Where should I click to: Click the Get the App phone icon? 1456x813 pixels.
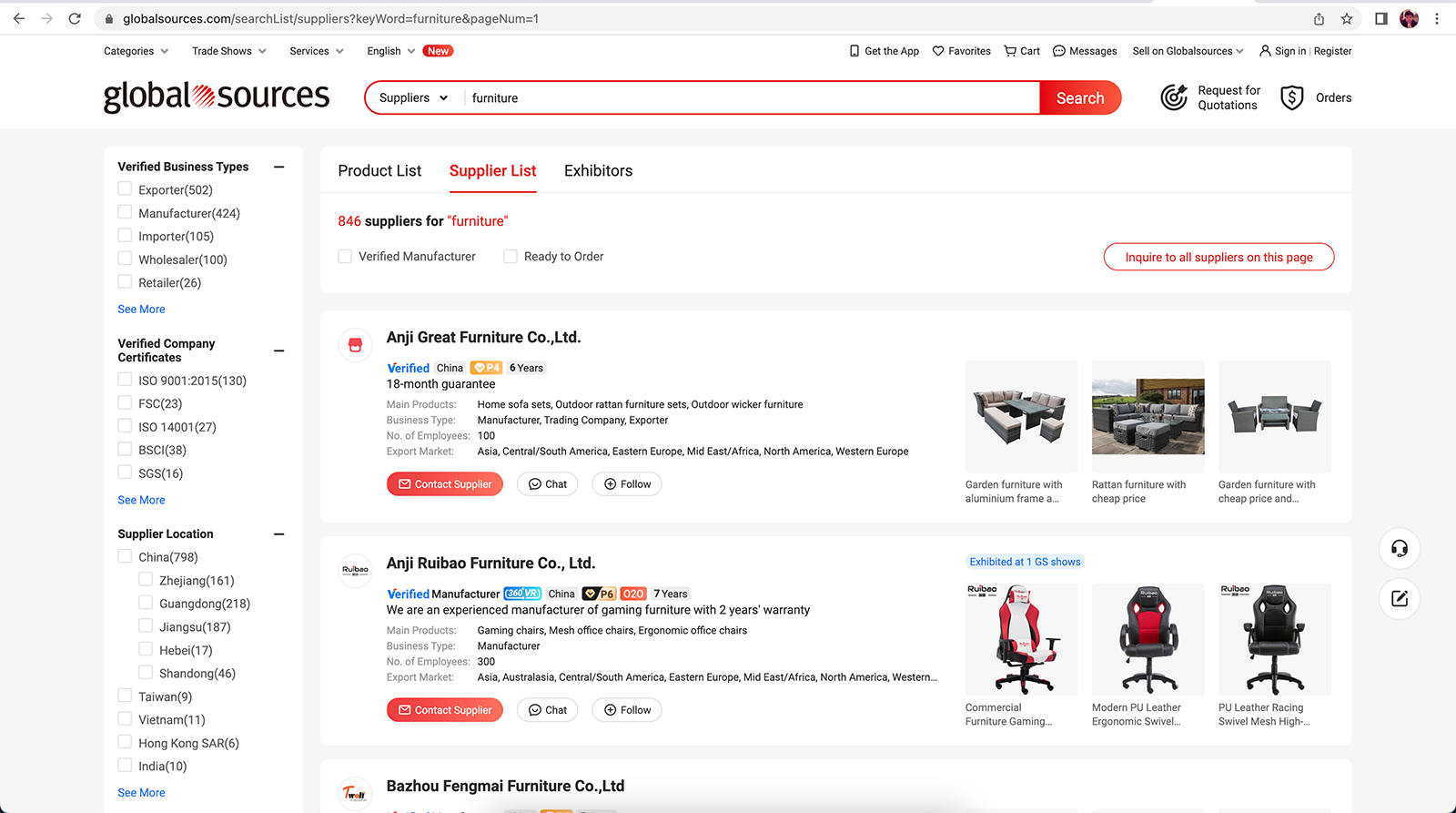tap(854, 51)
